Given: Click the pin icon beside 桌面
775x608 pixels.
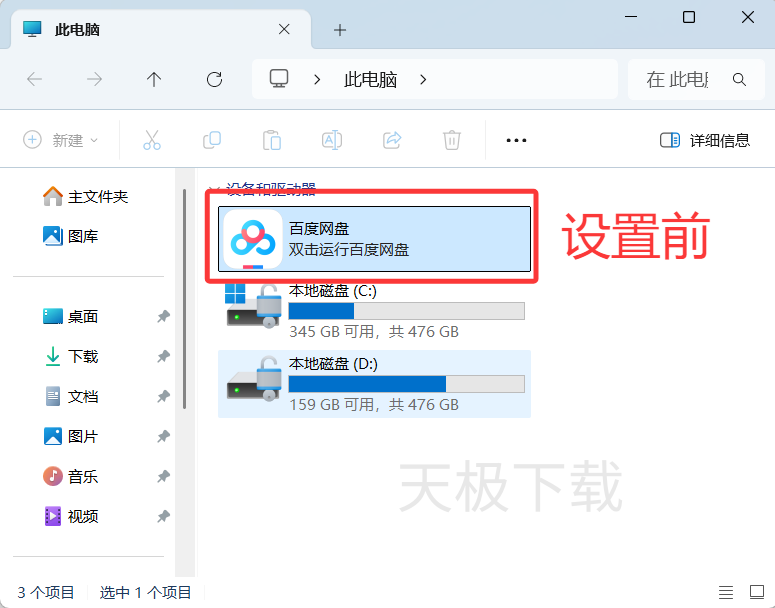Looking at the screenshot, I should (164, 316).
